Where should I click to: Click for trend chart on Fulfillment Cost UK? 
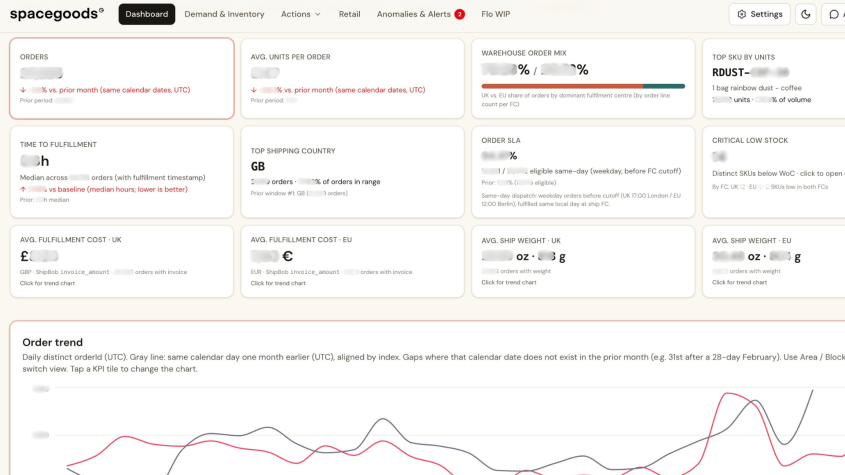click(x=47, y=283)
